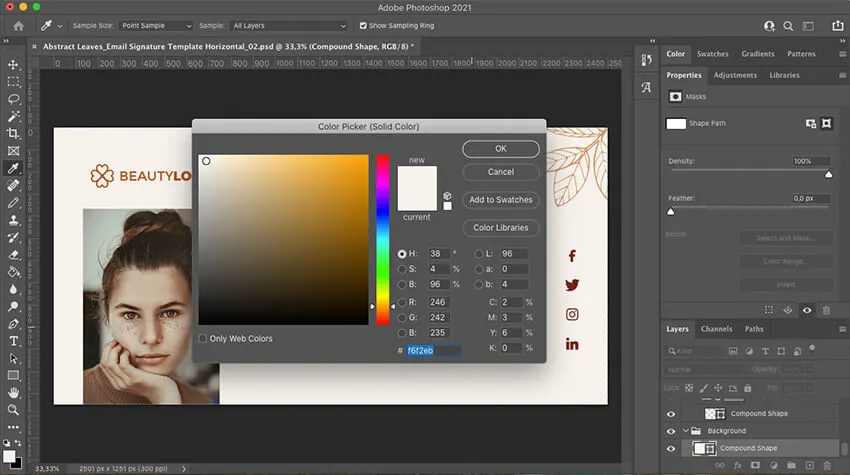This screenshot has width=850, height=475.
Task: Open the Properties panel flyout menu
Action: 842,75
